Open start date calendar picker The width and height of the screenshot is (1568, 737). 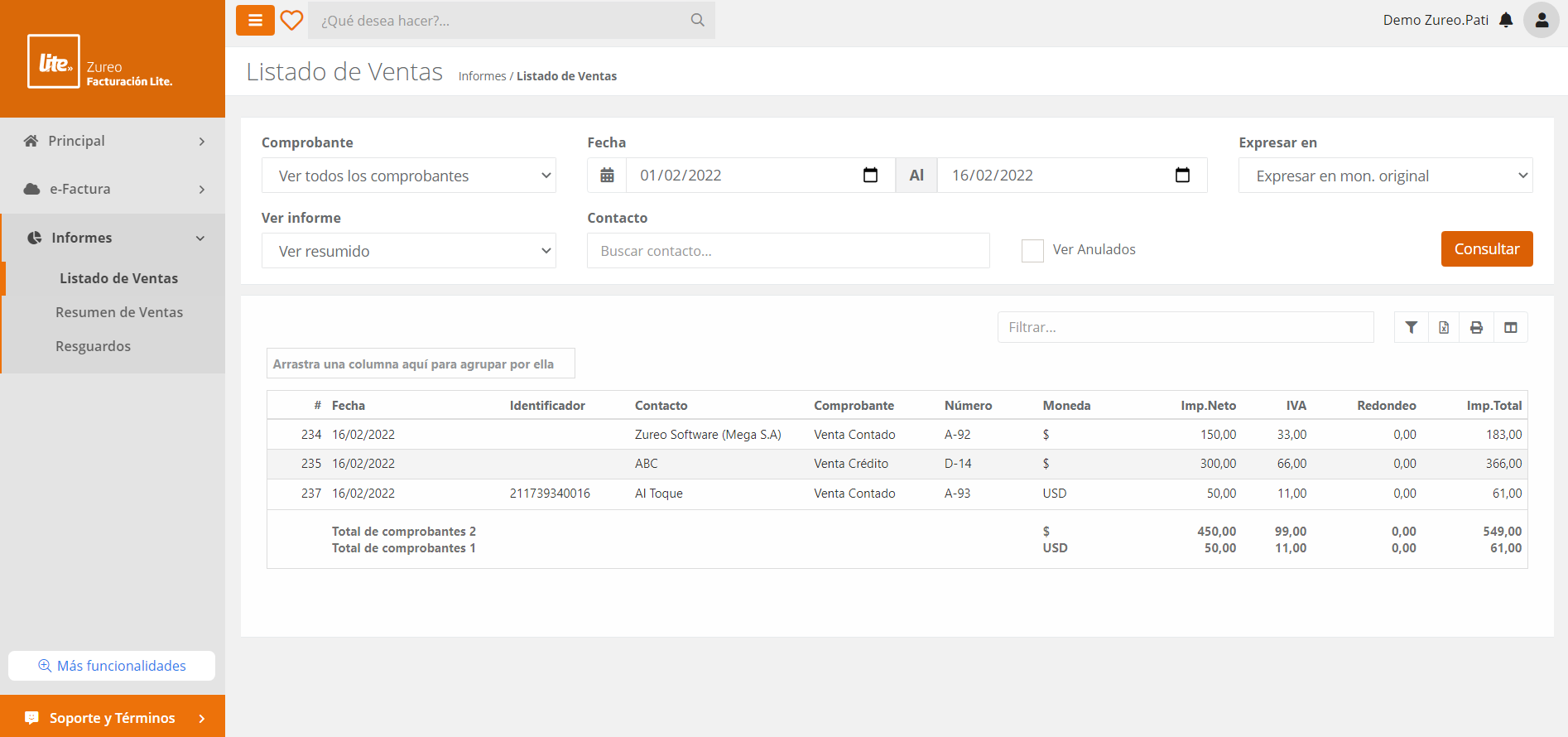tap(870, 176)
